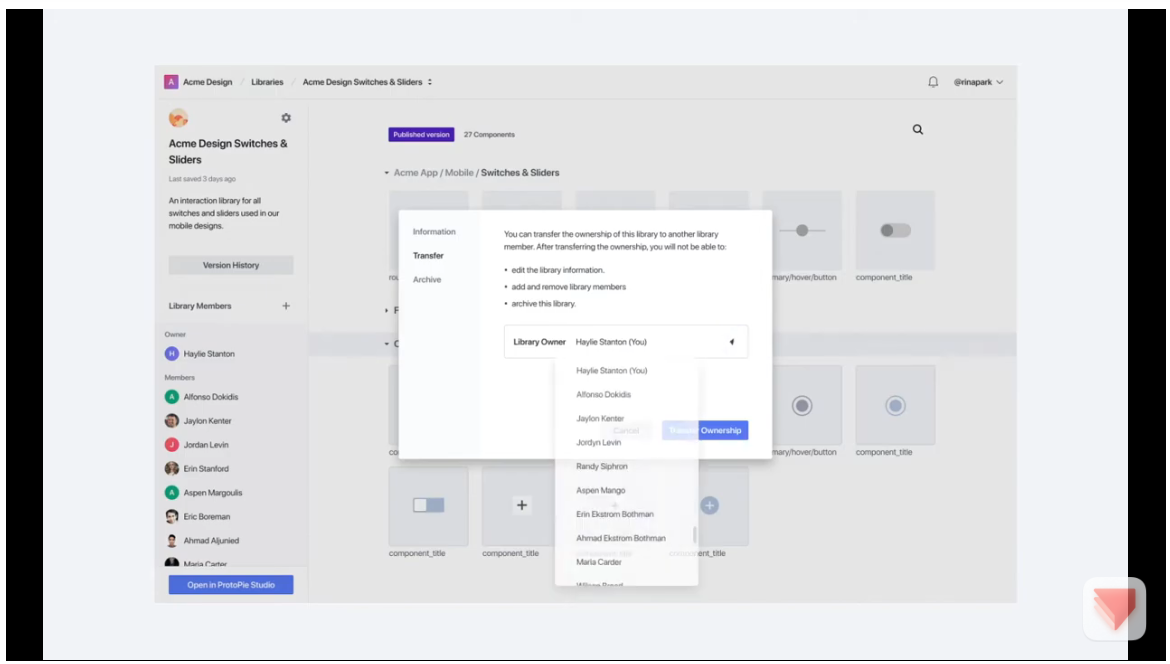Click Jaylon Kenter's photo avatar in the sidebar
Screen dimensions: 1170x664
tap(172, 421)
